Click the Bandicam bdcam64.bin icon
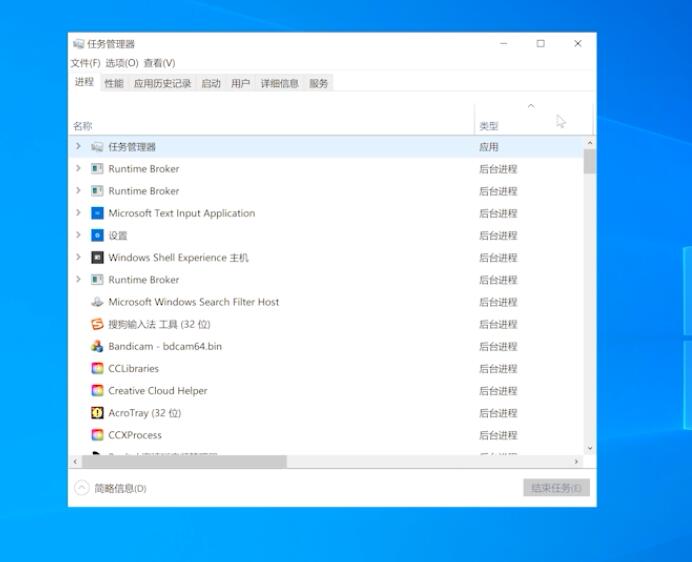 pos(97,346)
